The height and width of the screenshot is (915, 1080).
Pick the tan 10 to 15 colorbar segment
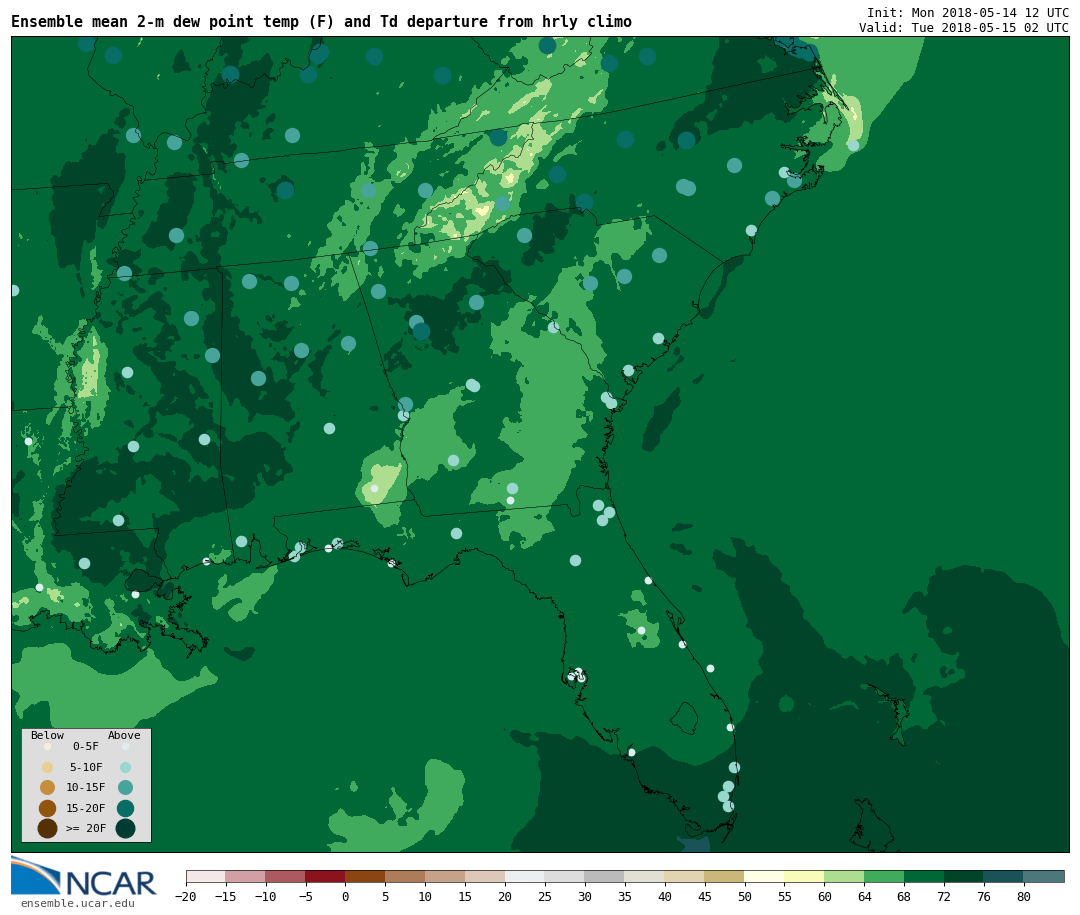tap(446, 876)
